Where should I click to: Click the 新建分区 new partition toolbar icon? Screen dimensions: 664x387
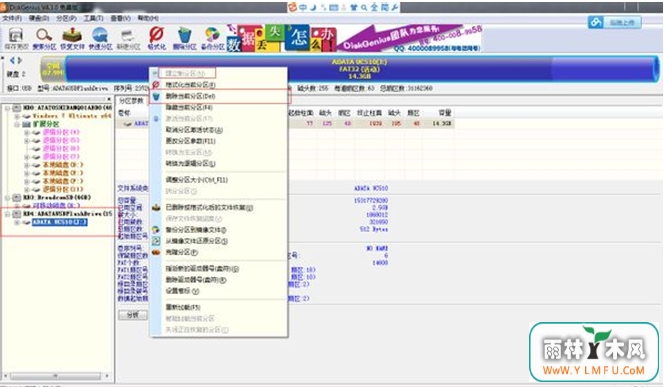128,38
